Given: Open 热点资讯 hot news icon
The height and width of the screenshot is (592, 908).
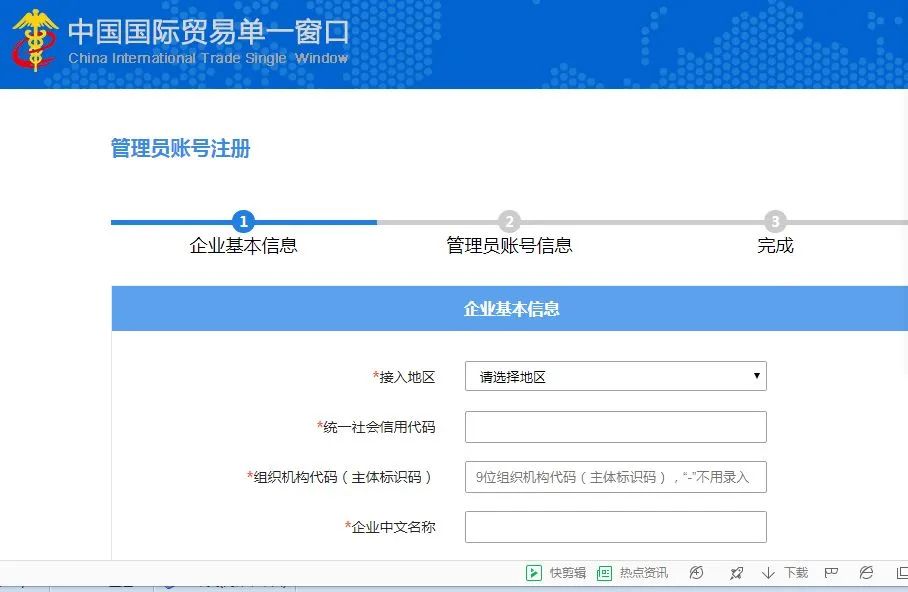Looking at the screenshot, I should click(x=632, y=573).
